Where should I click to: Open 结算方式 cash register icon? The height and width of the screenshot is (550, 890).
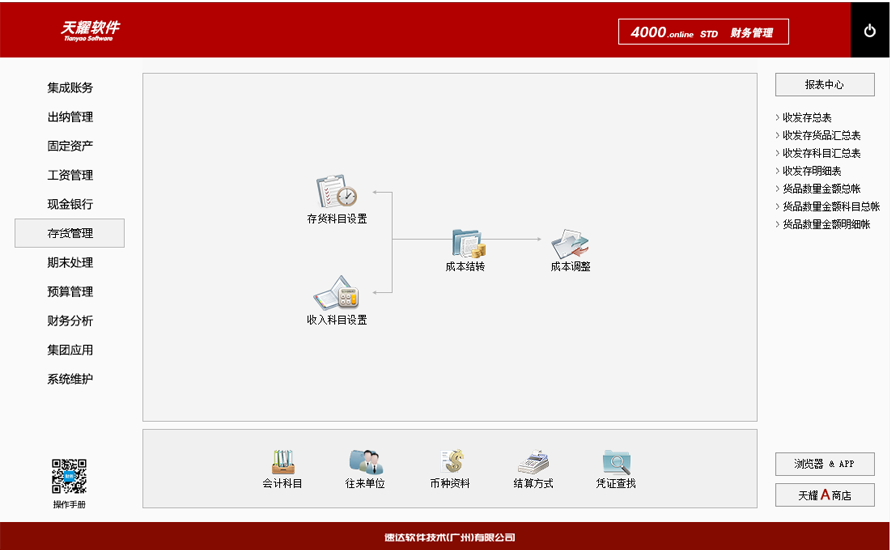coord(534,461)
